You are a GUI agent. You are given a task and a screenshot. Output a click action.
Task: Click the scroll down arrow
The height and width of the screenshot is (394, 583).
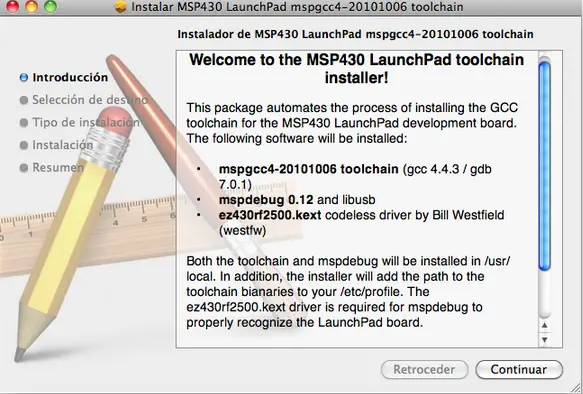(544, 340)
